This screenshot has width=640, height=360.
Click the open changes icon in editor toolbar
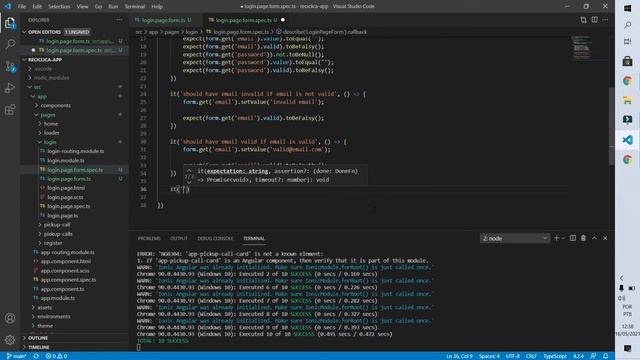[583, 20]
